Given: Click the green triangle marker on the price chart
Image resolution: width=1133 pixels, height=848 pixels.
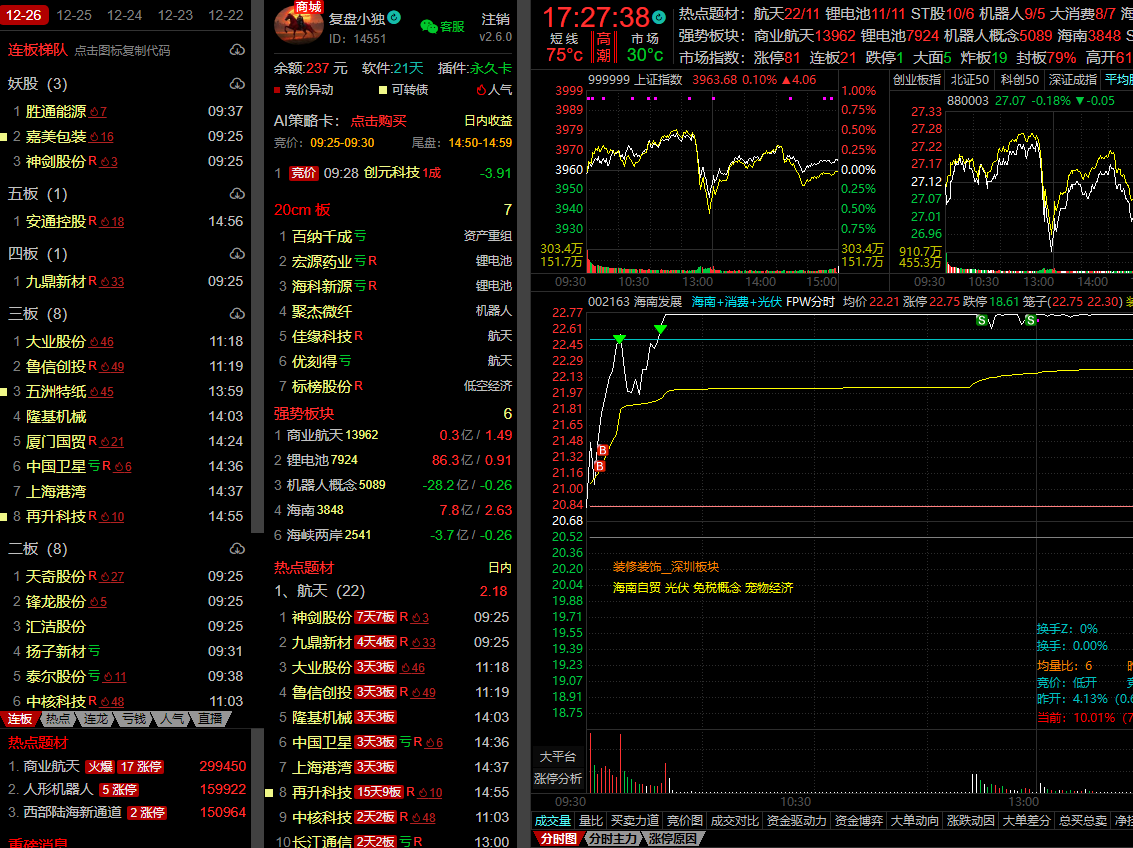Looking at the screenshot, I should tap(619, 340).
